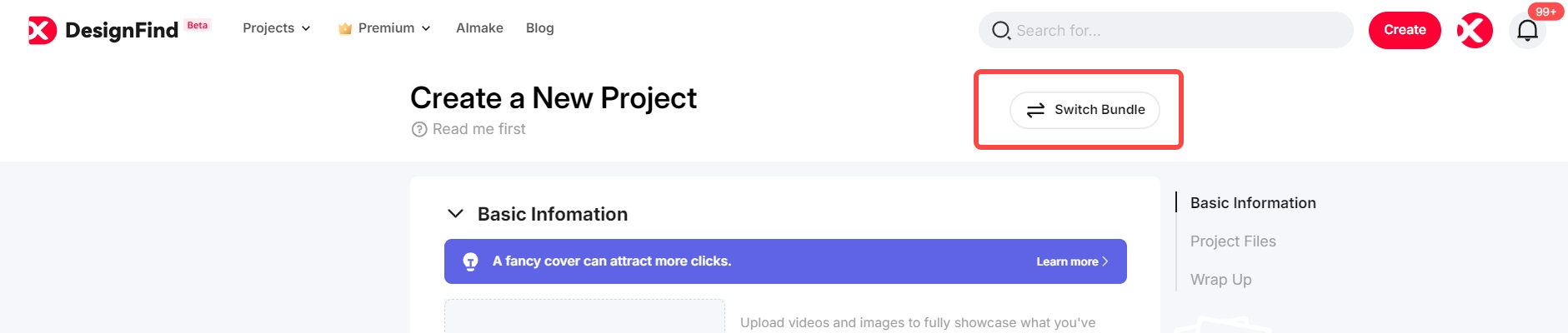This screenshot has height=333, width=1568.
Task: Open the Blog menu item
Action: click(x=540, y=28)
